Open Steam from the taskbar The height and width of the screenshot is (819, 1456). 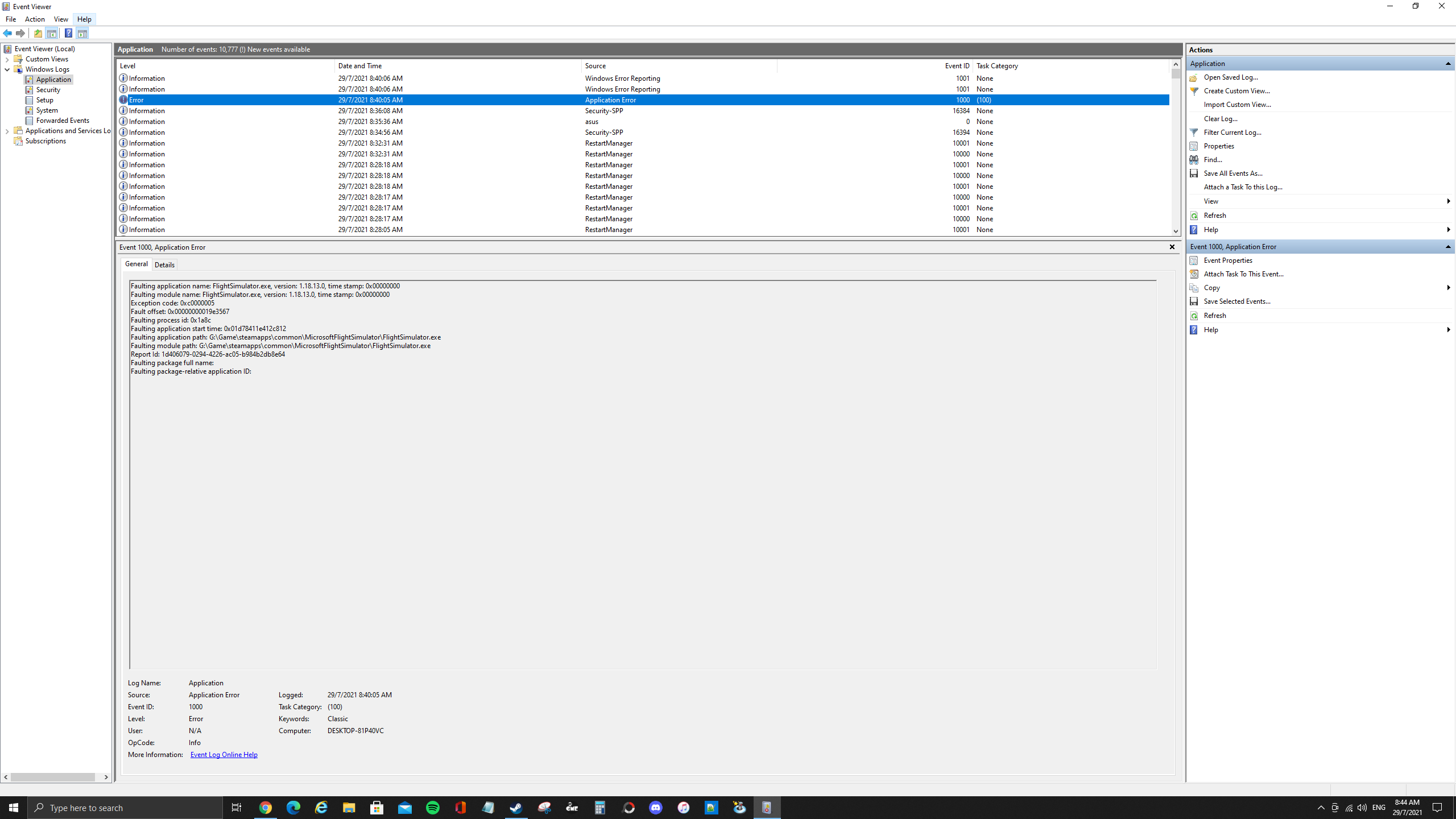click(x=516, y=808)
